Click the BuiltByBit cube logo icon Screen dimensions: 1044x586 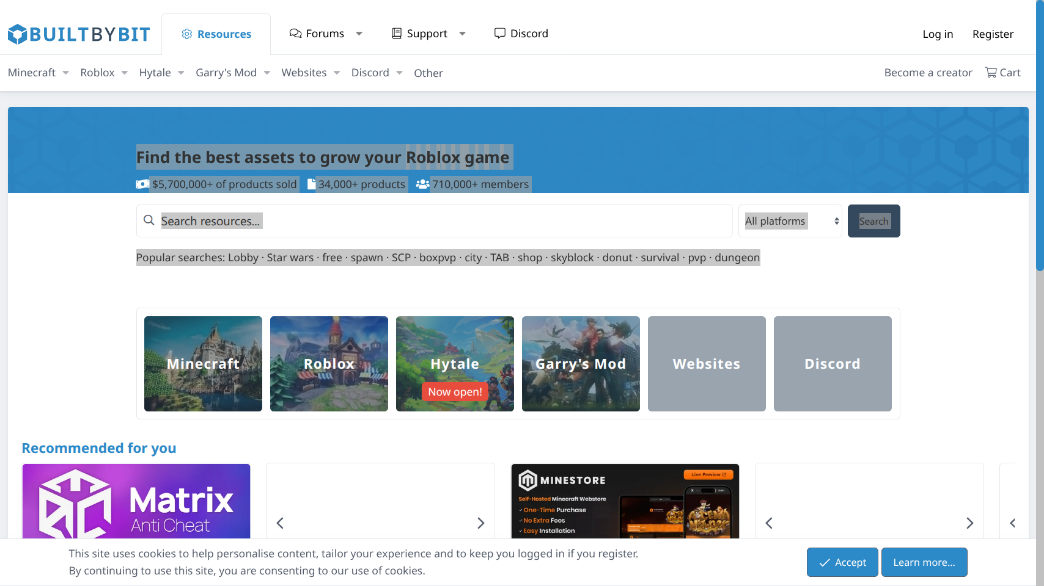[x=17, y=33]
